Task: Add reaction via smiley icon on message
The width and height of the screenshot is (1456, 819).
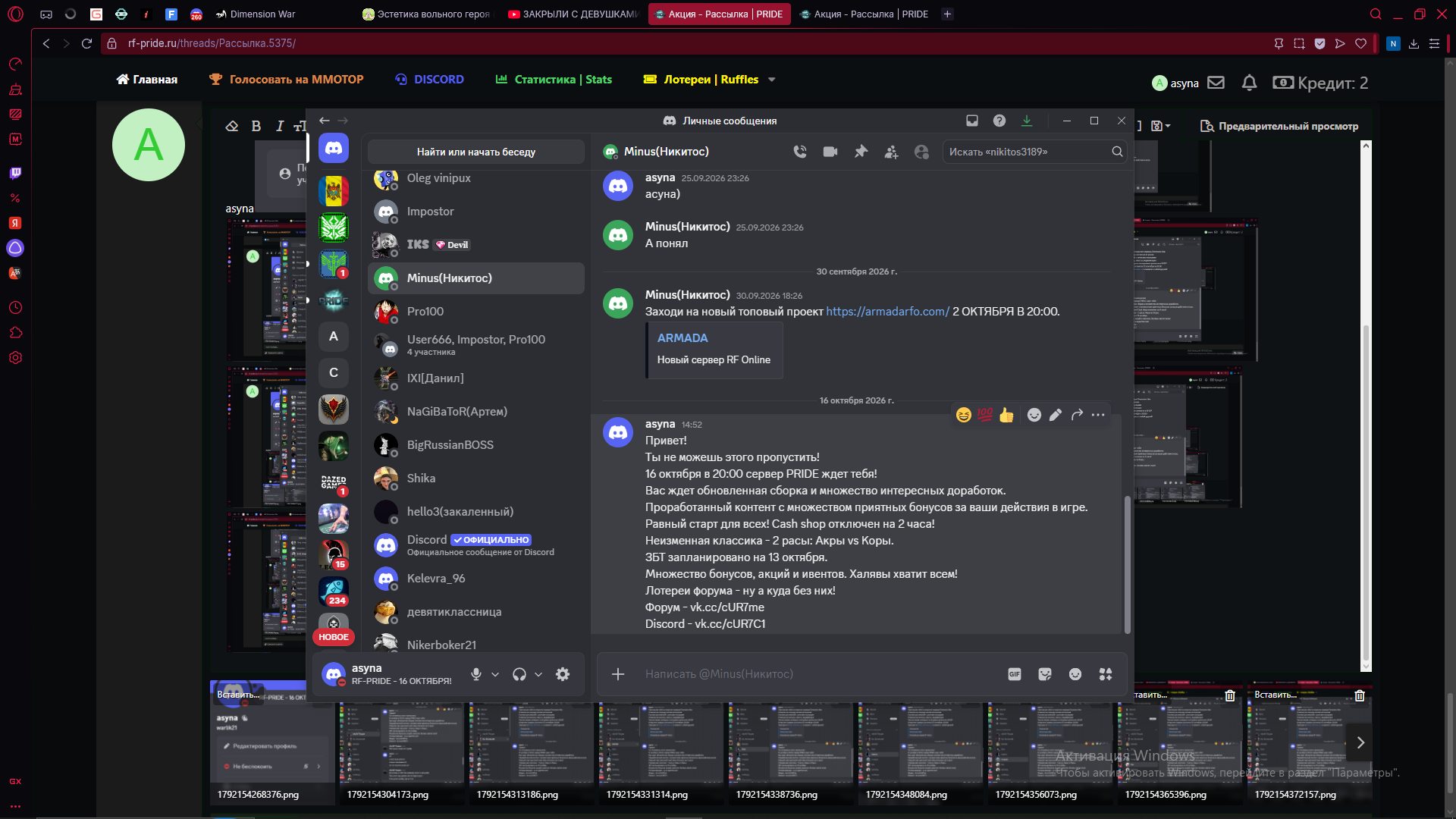Action: pyautogui.click(x=1034, y=415)
